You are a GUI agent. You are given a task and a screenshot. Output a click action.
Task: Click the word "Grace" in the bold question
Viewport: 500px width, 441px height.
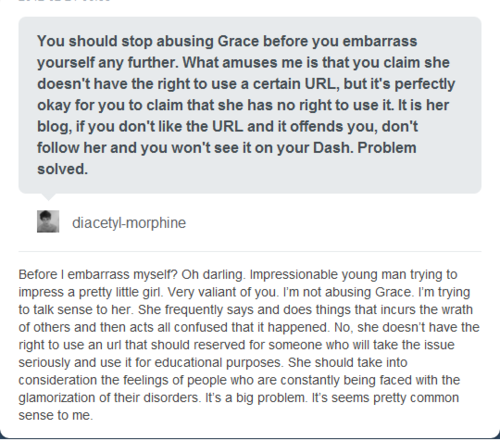click(x=238, y=41)
